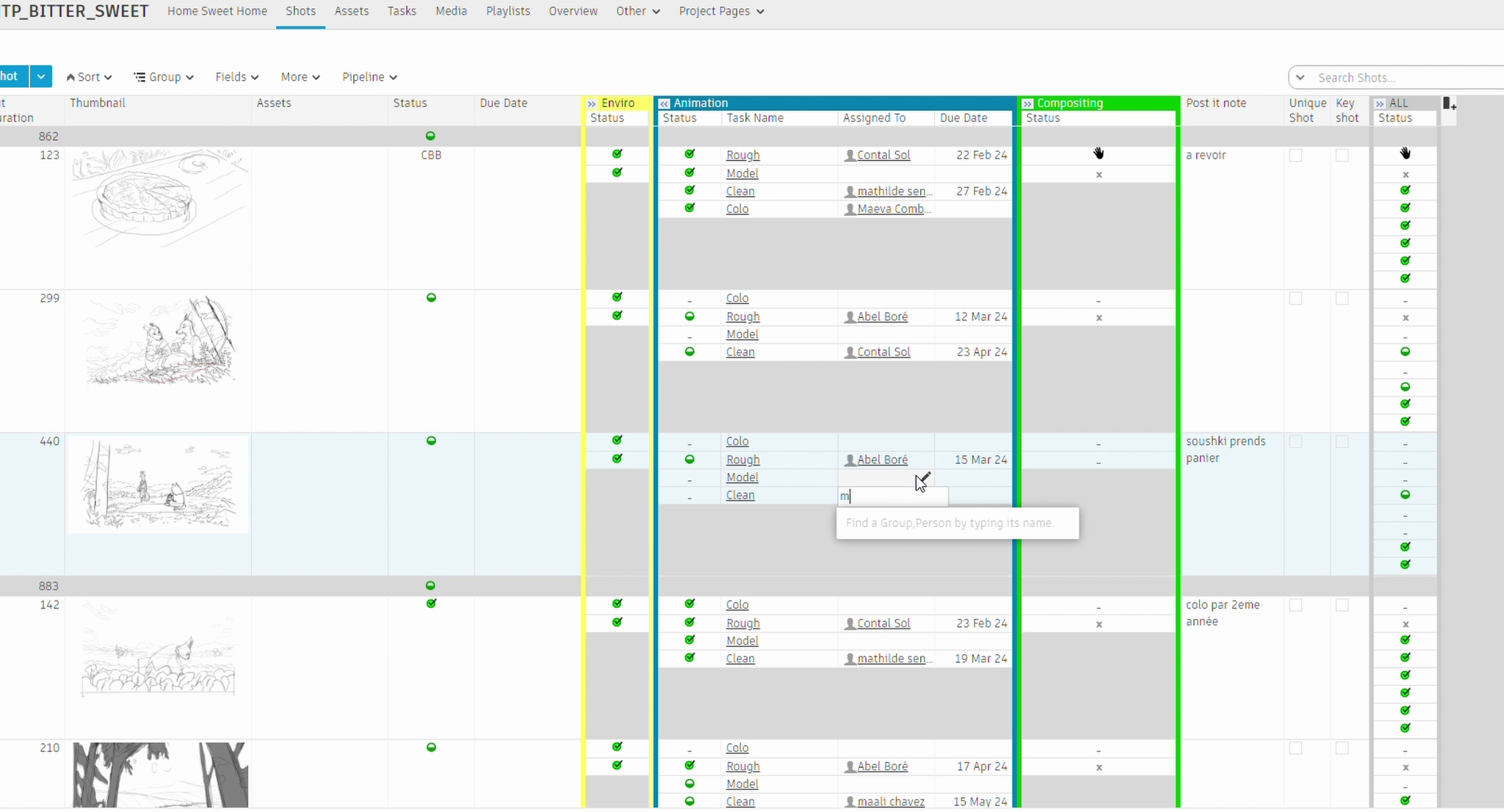This screenshot has height=812, width=1504.
Task: Click the add column icon
Action: tap(1449, 104)
